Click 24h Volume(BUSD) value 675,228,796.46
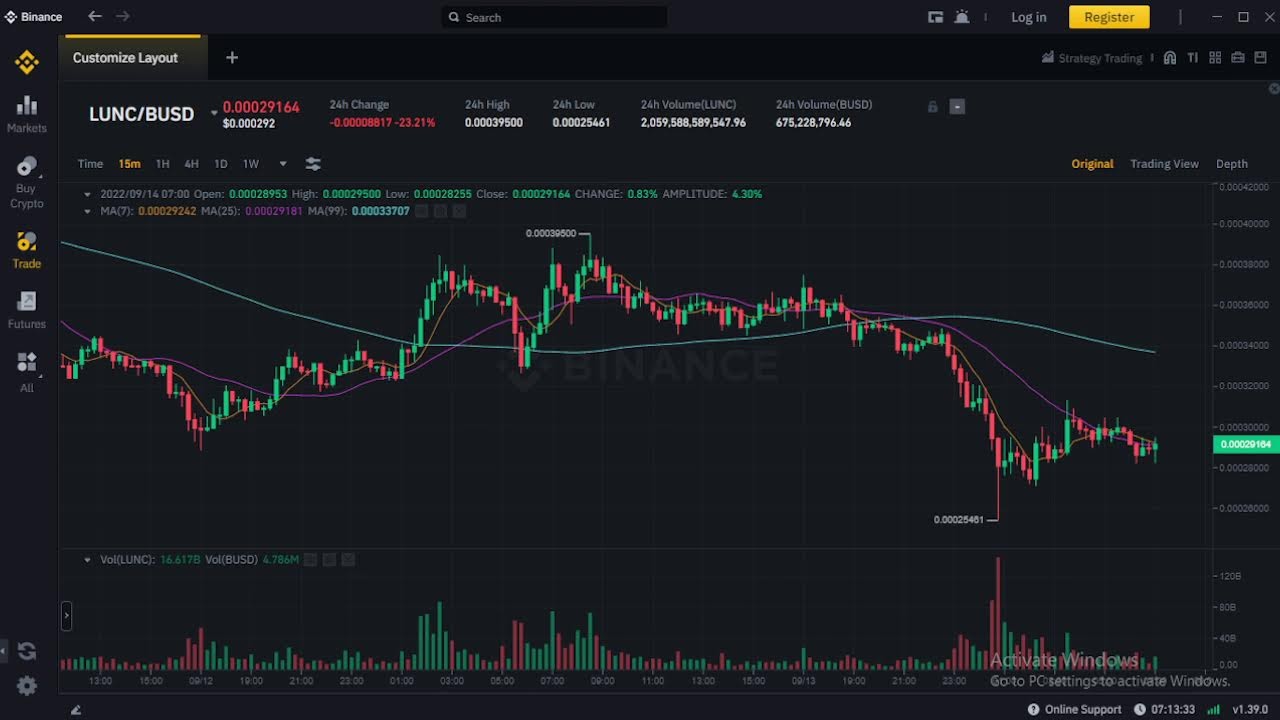 pos(813,123)
